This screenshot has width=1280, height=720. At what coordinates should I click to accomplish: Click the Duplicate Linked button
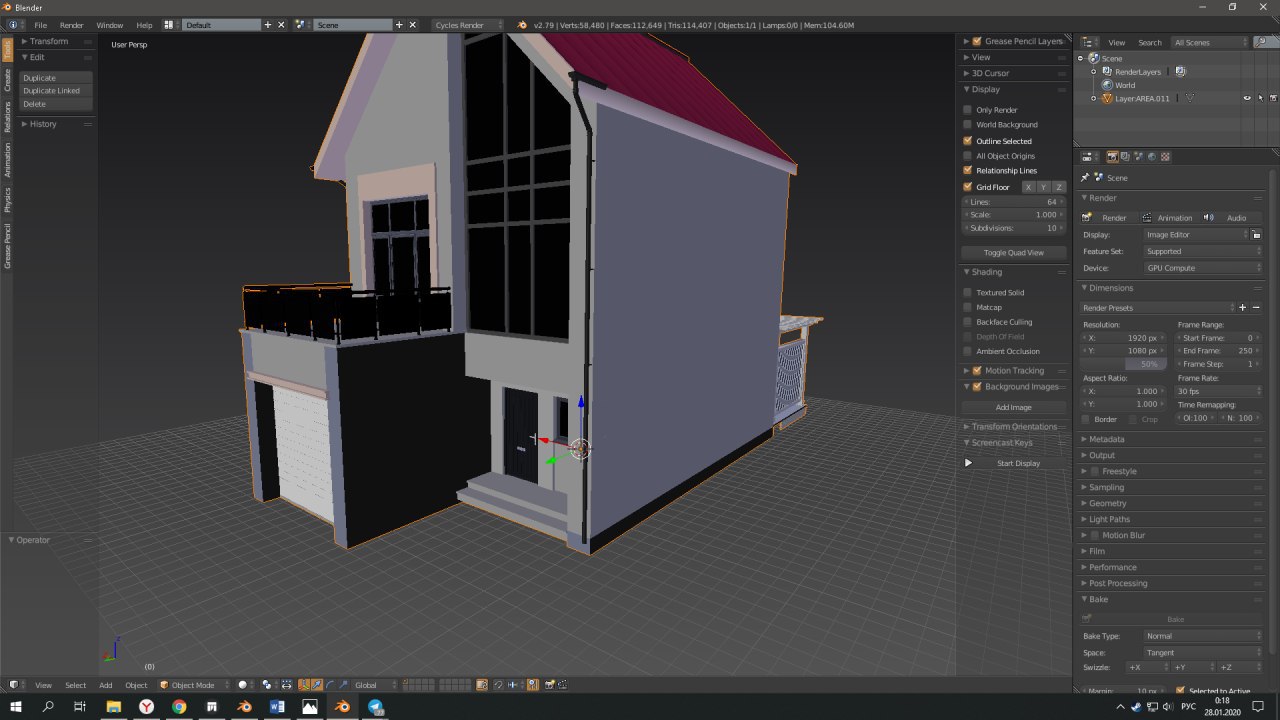(56, 91)
